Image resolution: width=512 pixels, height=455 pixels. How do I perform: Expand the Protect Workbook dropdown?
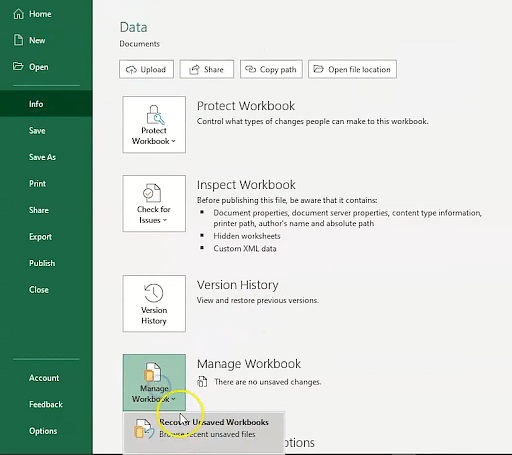(x=154, y=125)
